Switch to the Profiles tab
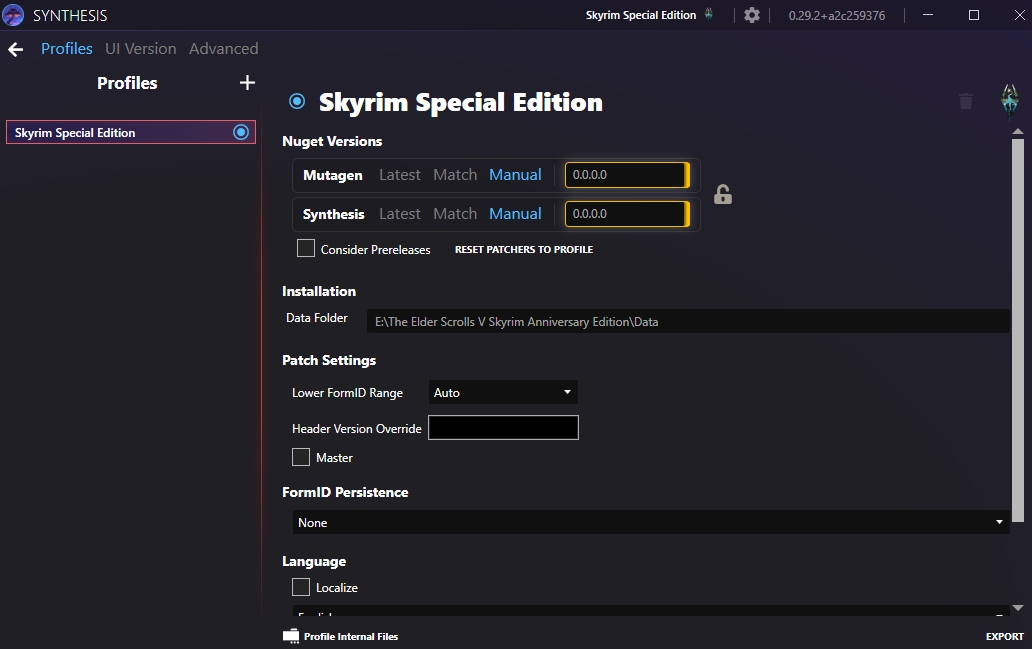The height and width of the screenshot is (649, 1032). pos(66,49)
